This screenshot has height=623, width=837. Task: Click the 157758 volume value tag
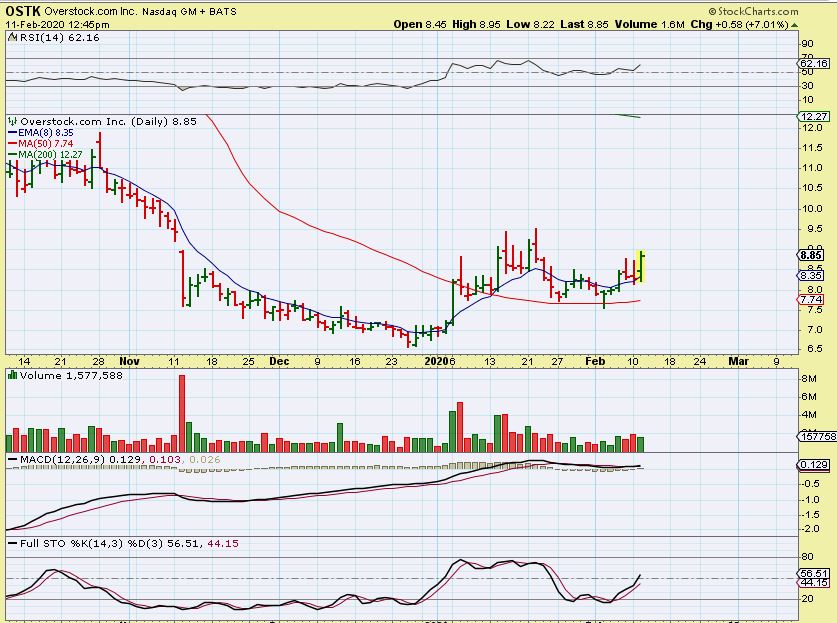[x=818, y=437]
